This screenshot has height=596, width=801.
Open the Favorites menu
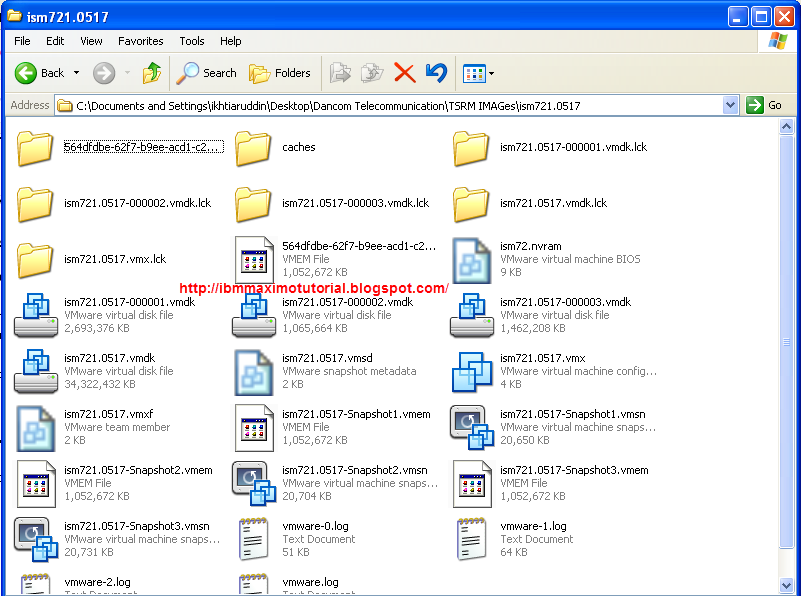coord(140,41)
